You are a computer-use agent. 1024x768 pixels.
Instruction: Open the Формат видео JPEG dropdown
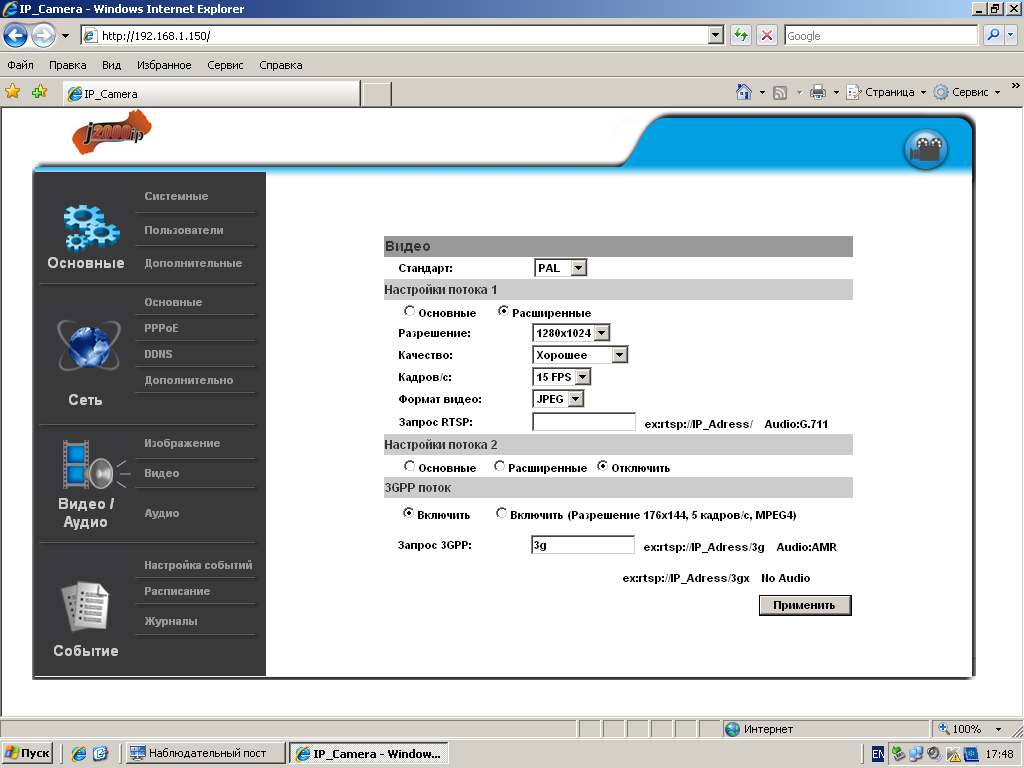(576, 399)
